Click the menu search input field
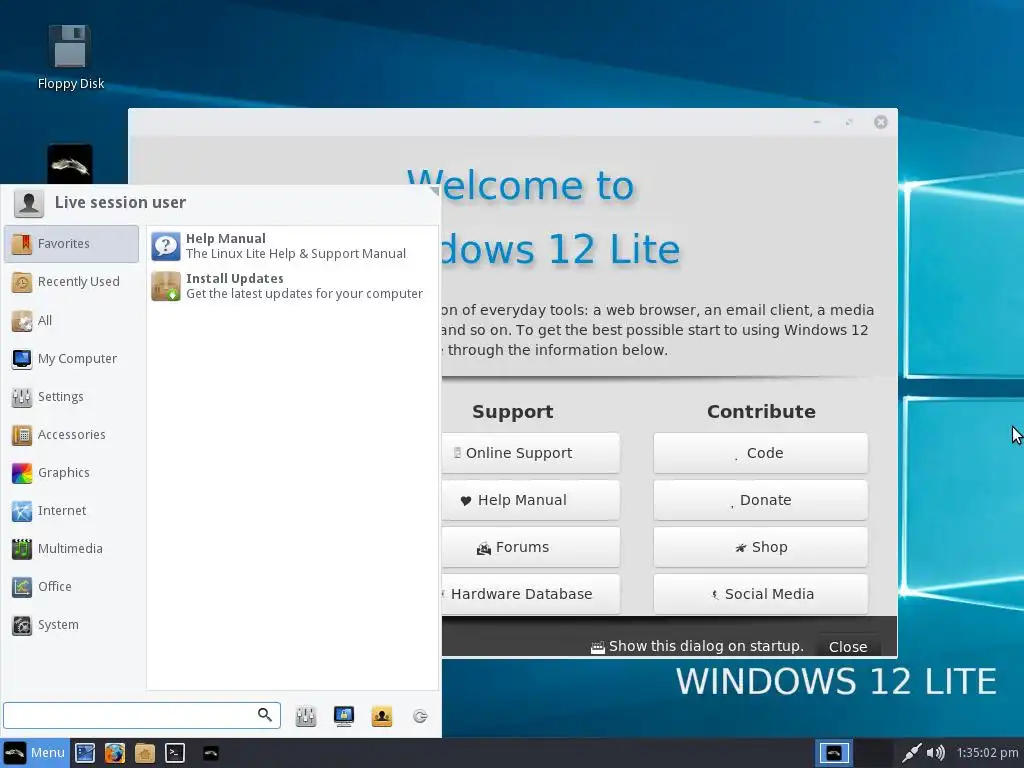 tap(142, 715)
